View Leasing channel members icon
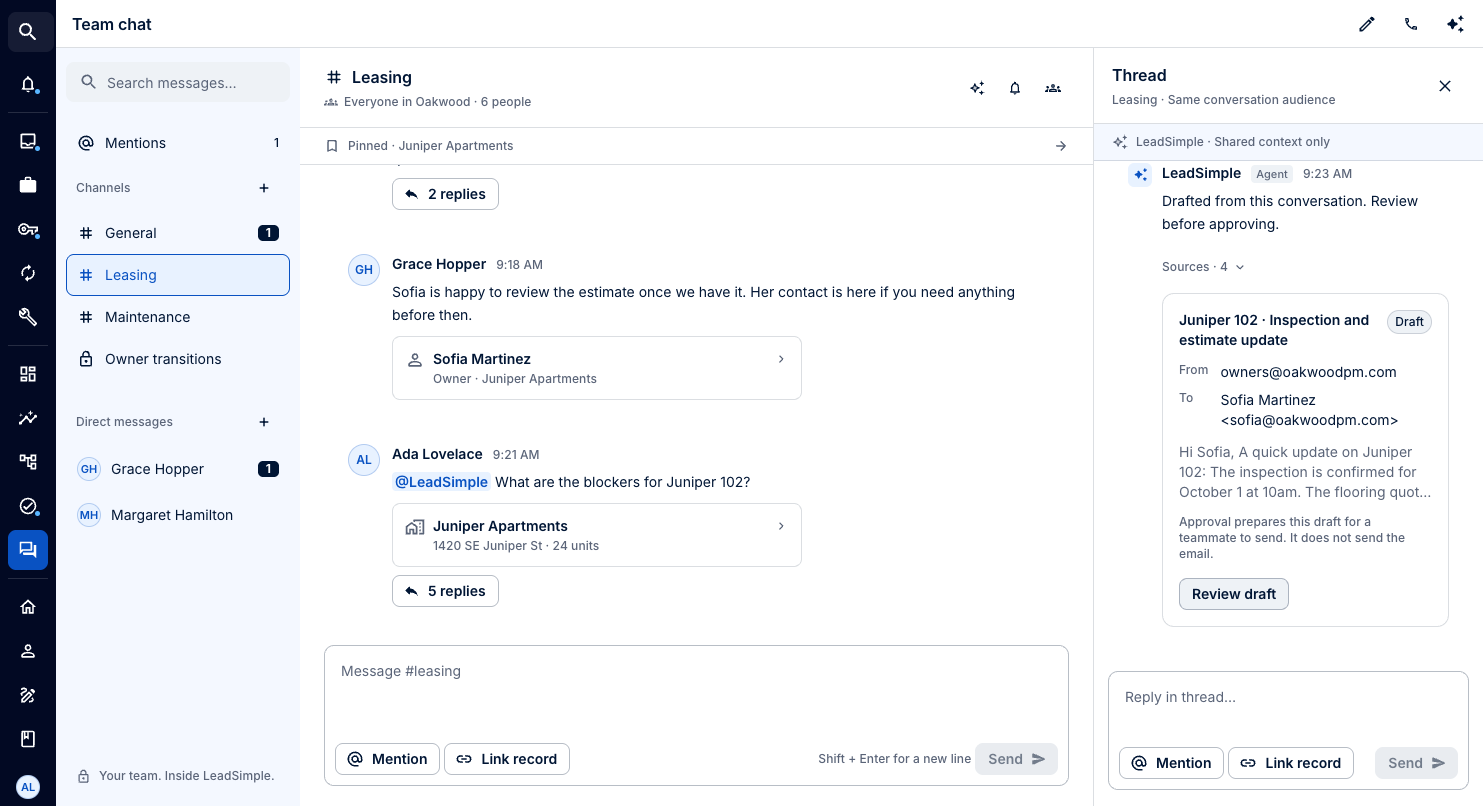The image size is (1483, 806). [1053, 88]
